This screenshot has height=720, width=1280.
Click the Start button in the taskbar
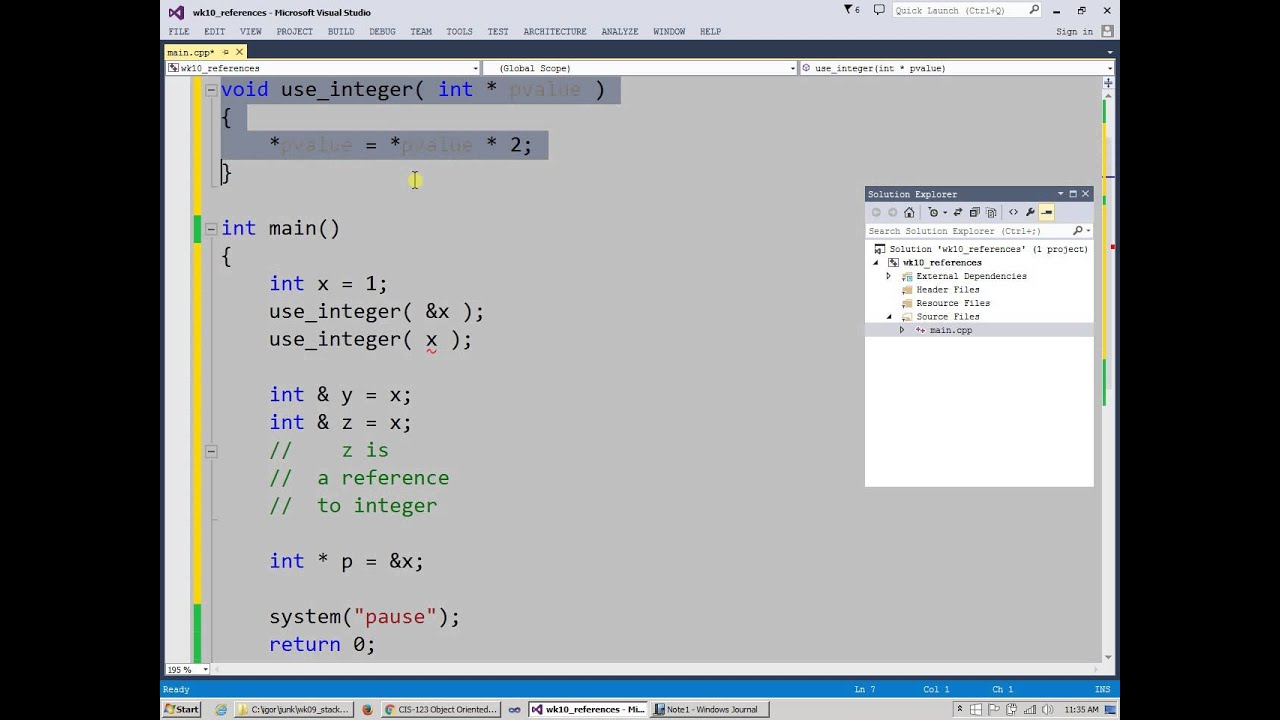coord(181,709)
